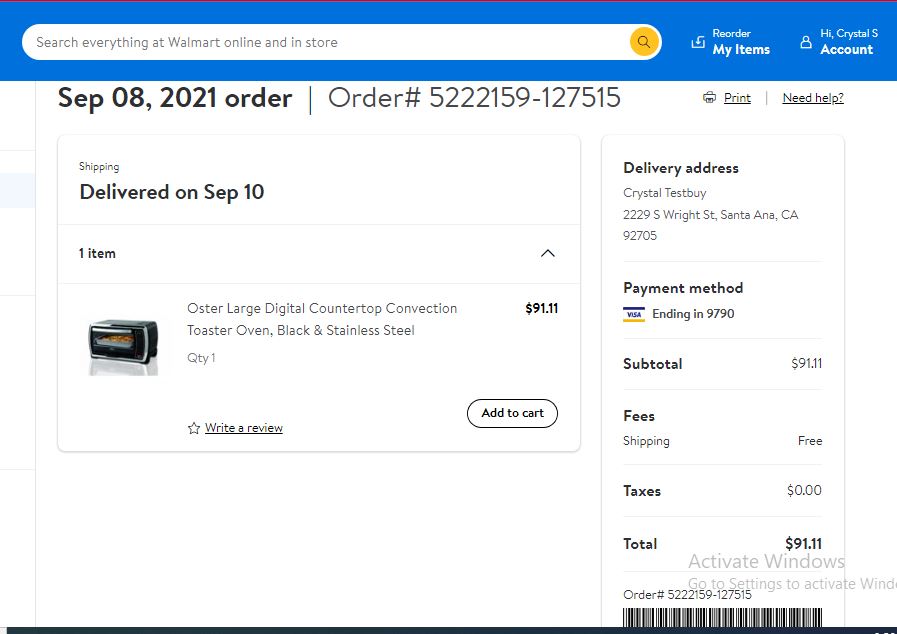Click the Walmart search input field
This screenshot has width=897, height=634.
coord(326,42)
